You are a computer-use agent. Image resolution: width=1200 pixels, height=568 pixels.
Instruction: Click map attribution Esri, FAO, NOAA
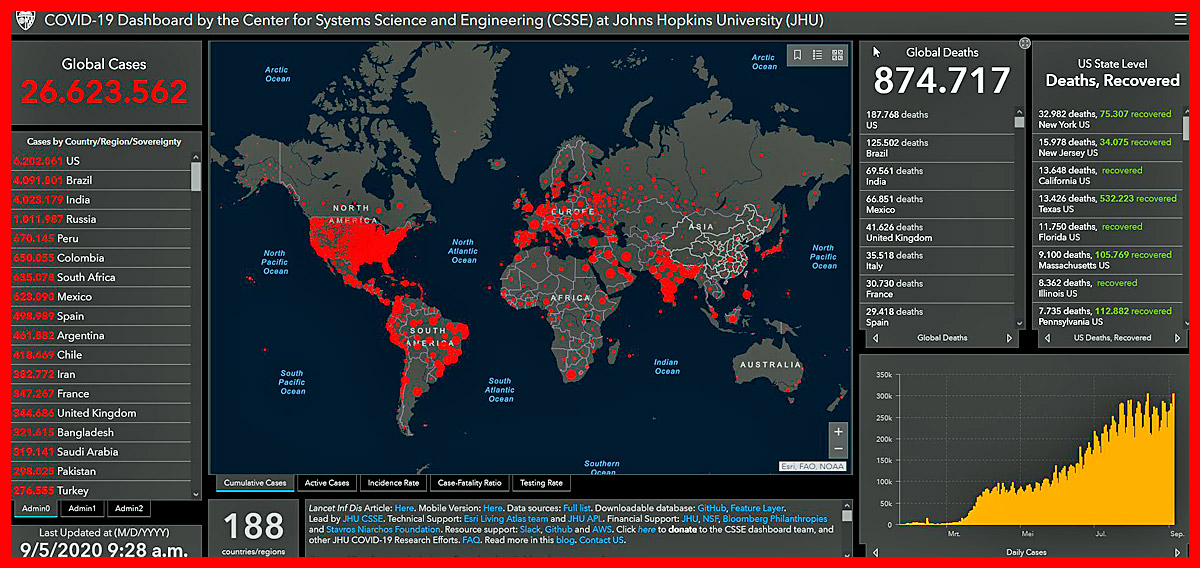pos(813,466)
